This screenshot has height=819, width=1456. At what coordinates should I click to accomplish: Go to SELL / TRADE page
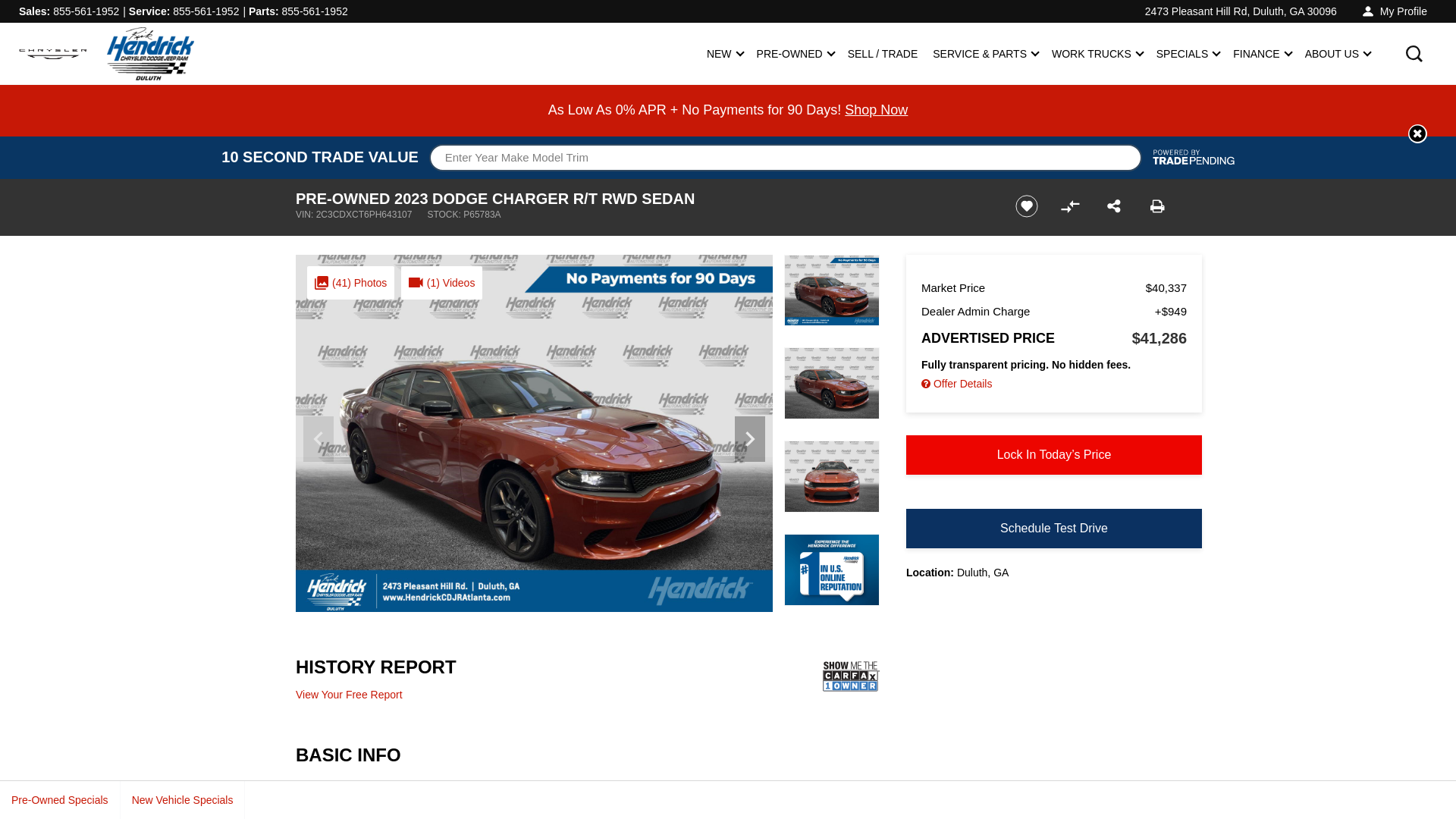point(883,54)
